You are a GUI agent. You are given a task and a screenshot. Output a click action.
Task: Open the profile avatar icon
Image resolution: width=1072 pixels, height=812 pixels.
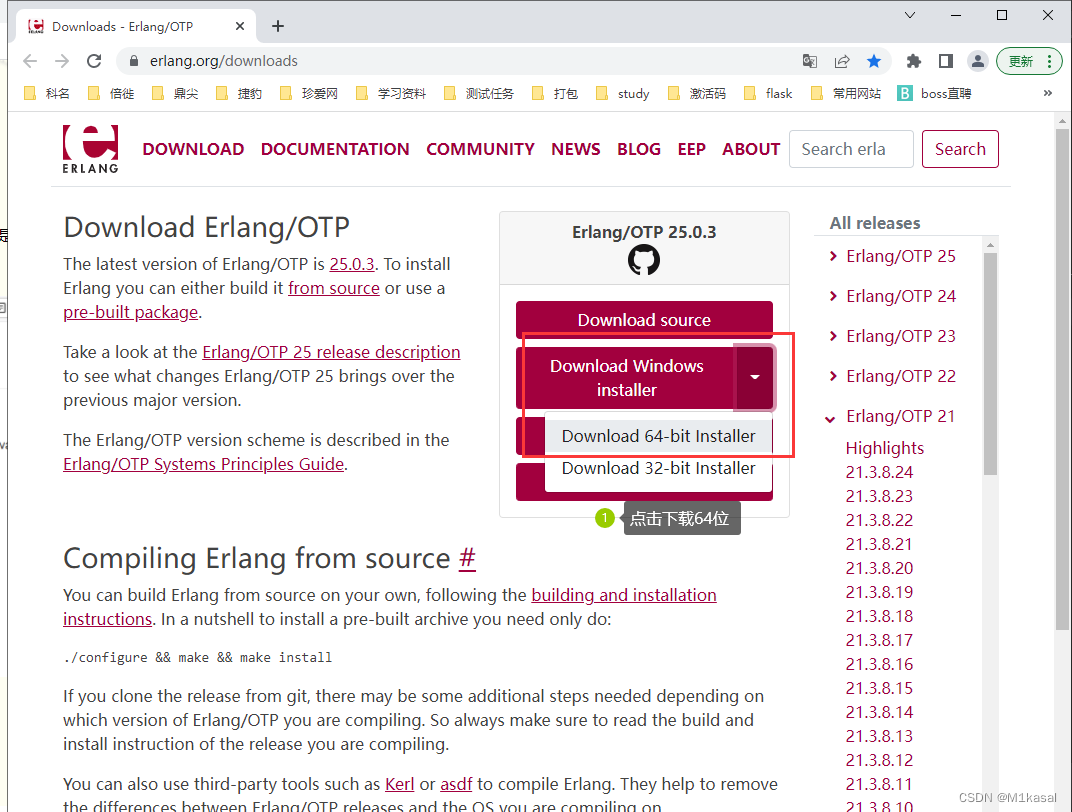pos(978,61)
